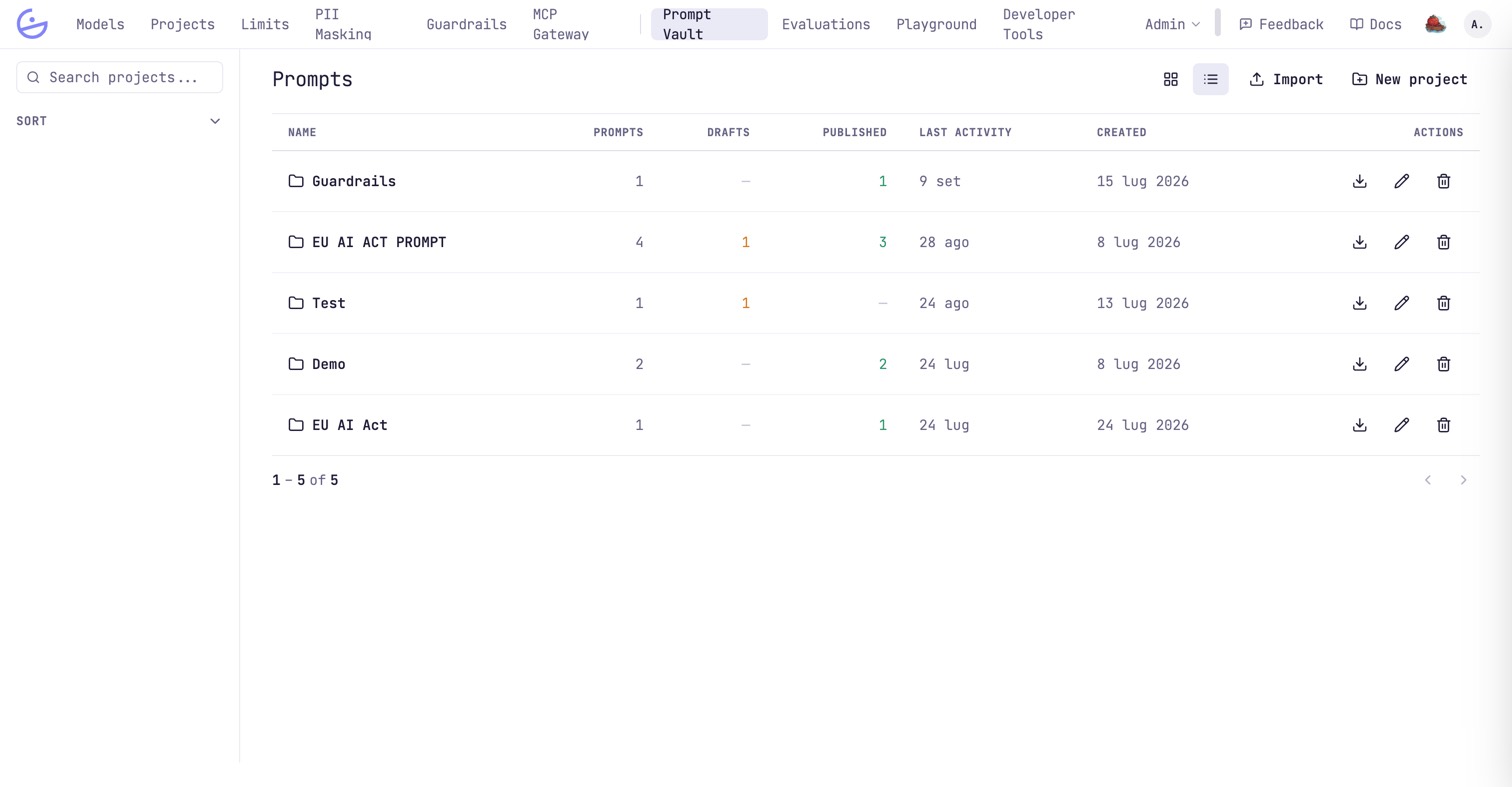The height and width of the screenshot is (787, 1512).
Task: Edit the EU AI Act project
Action: (1401, 425)
